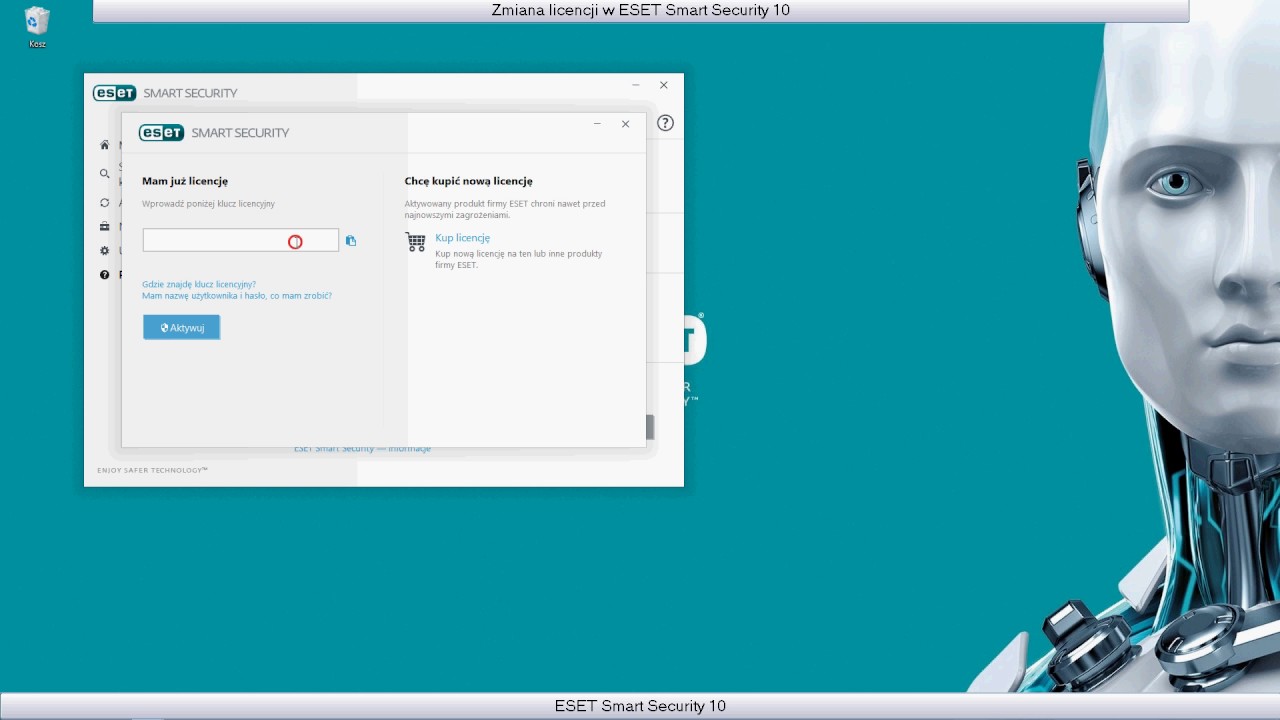
Task: Close the license activation dialog
Action: 625,124
